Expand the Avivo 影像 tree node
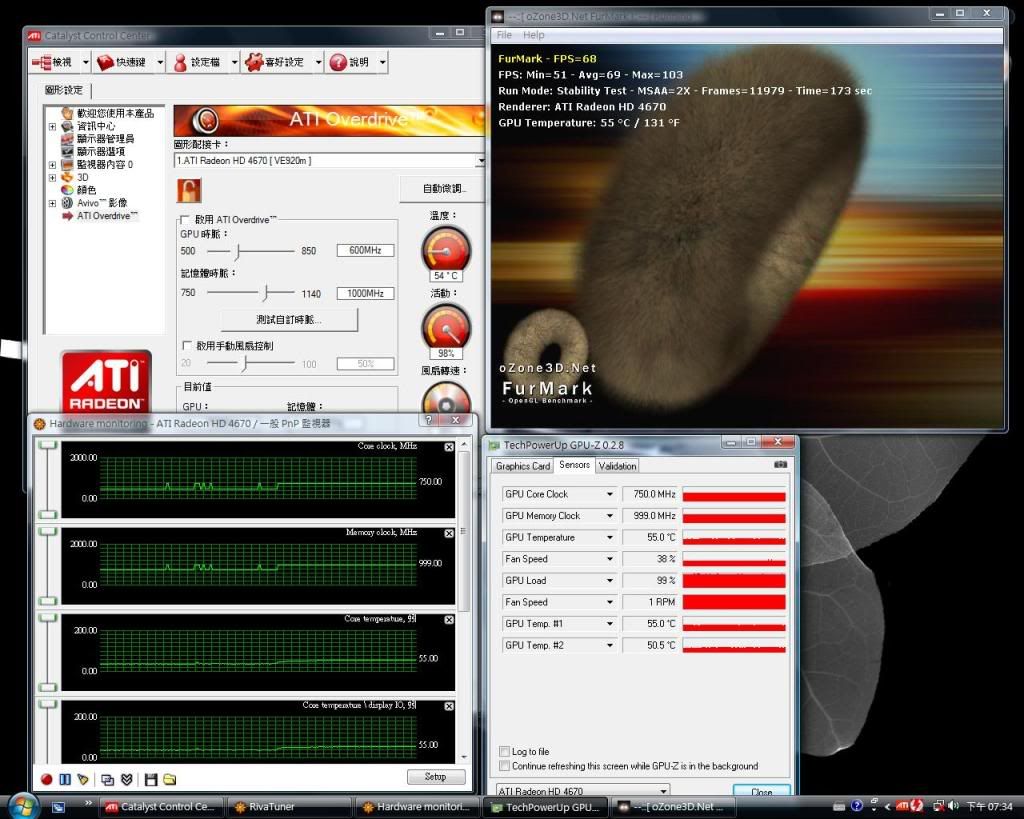The image size is (1024, 819). point(52,203)
